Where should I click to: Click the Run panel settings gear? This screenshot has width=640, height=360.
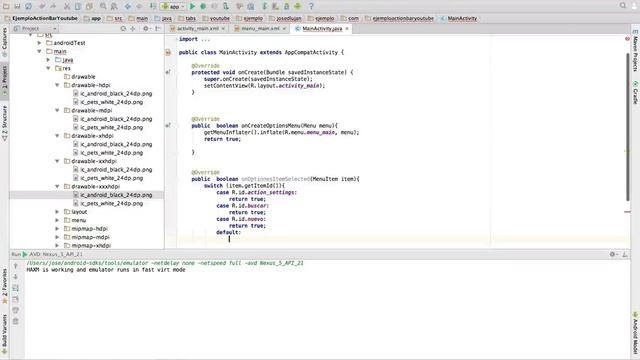coord(612,254)
